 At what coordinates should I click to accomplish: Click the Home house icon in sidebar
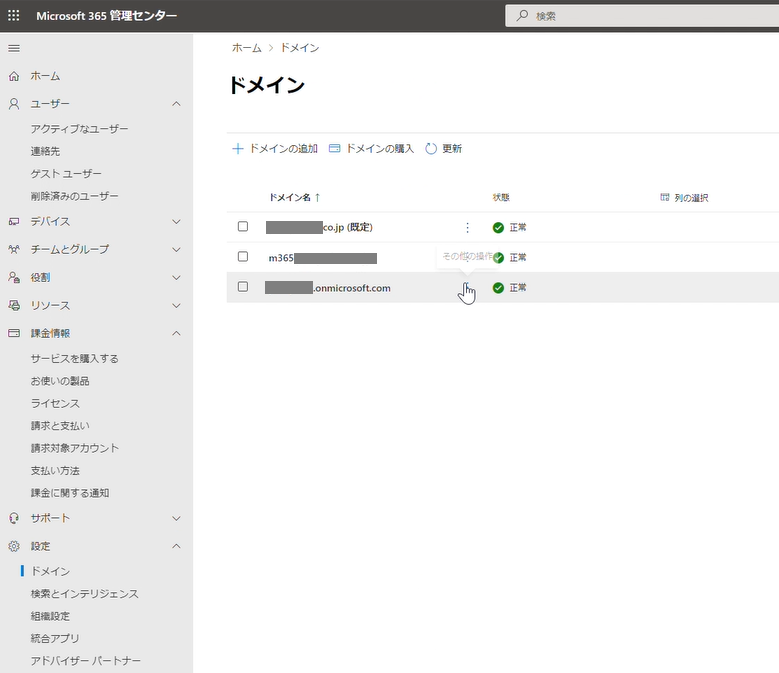(14, 76)
